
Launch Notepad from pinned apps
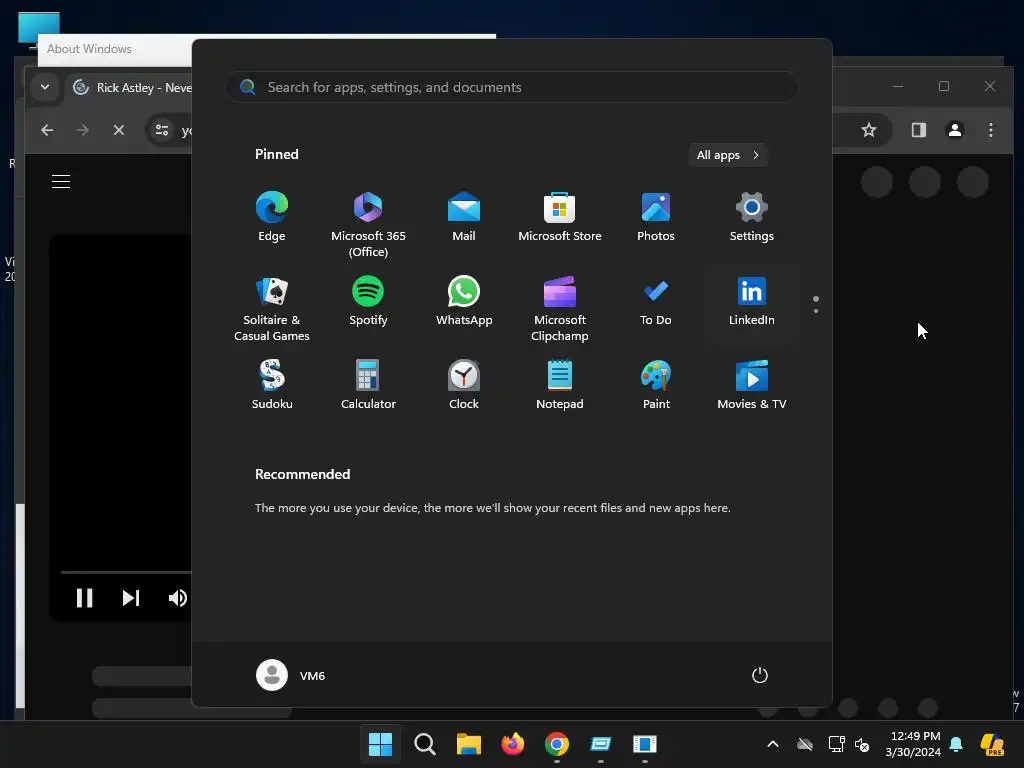coord(560,385)
